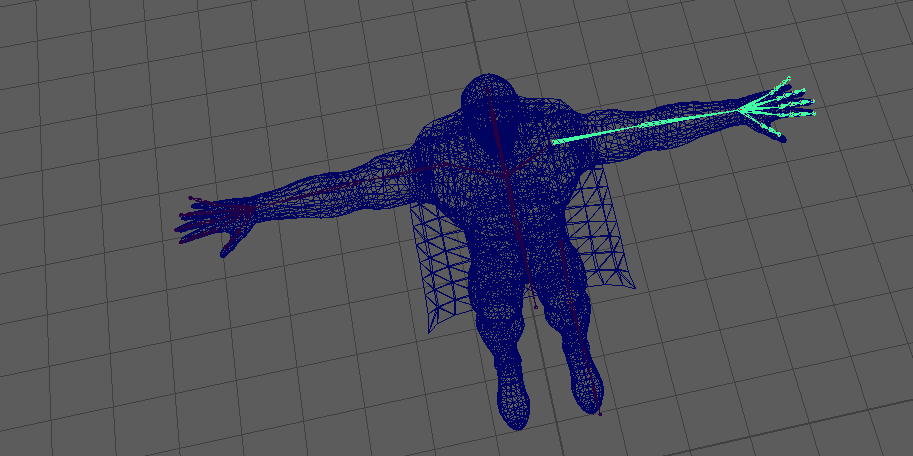The height and width of the screenshot is (456, 913).
Task: Select the red joint at the foot tip
Action: [x=600, y=413]
